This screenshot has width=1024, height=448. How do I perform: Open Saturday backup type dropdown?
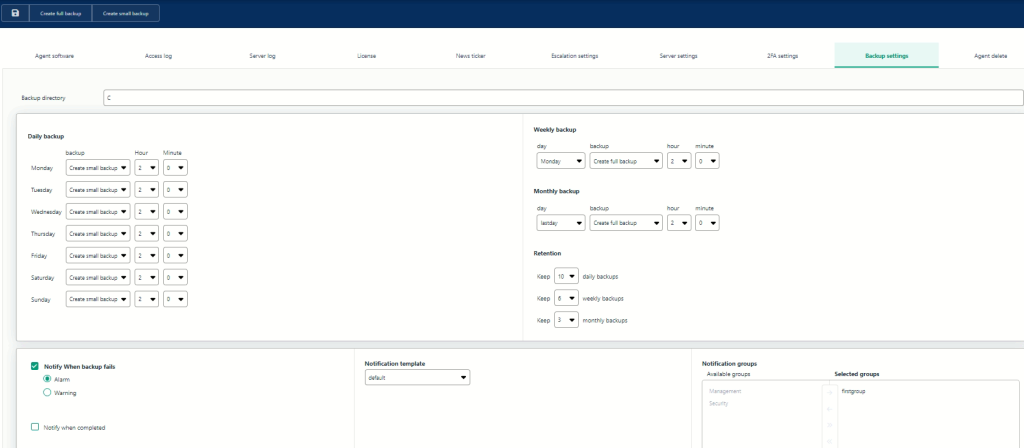tap(98, 278)
